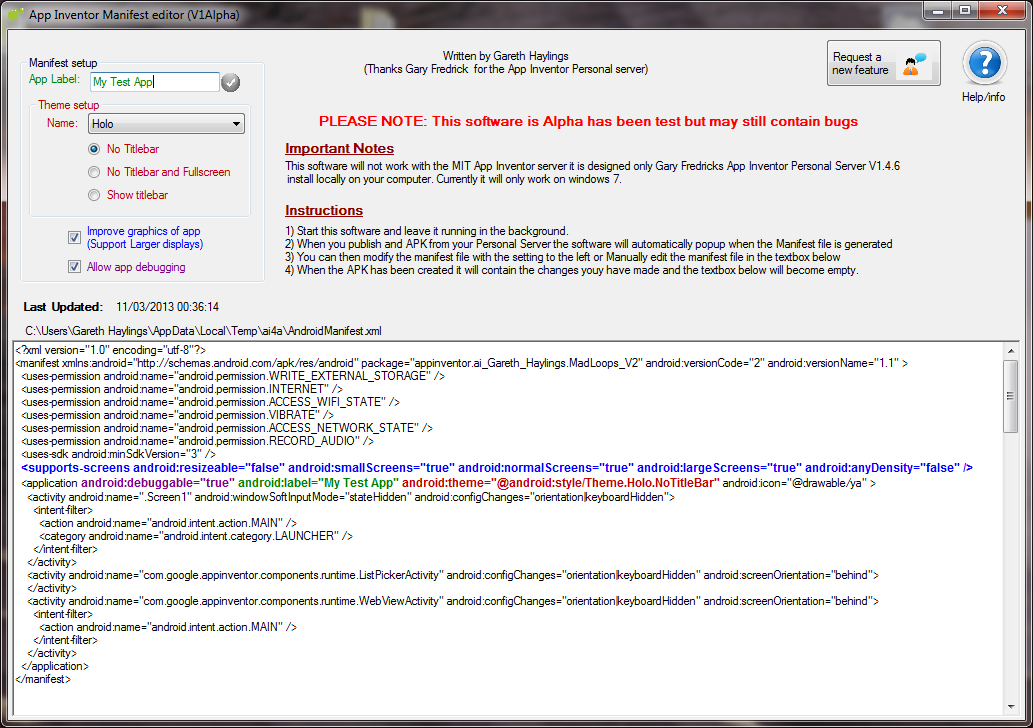Click the uses-sdk minSdkVersion line
The image size is (1033, 728).
tap(119, 454)
